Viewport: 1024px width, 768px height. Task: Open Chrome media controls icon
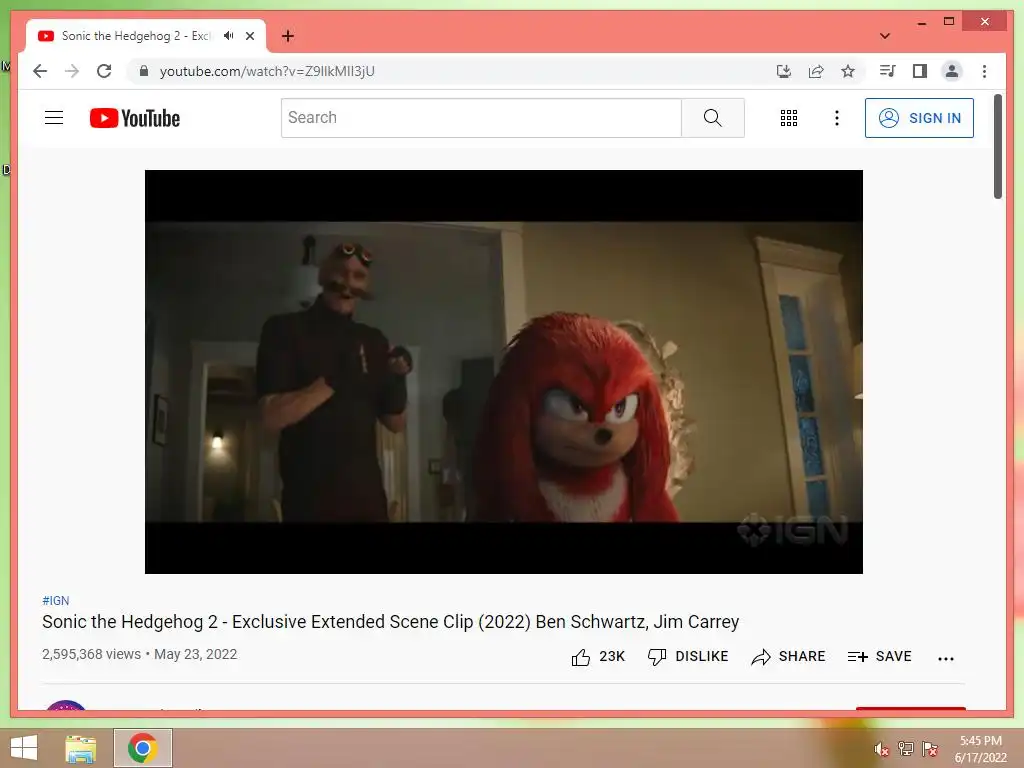tap(887, 71)
